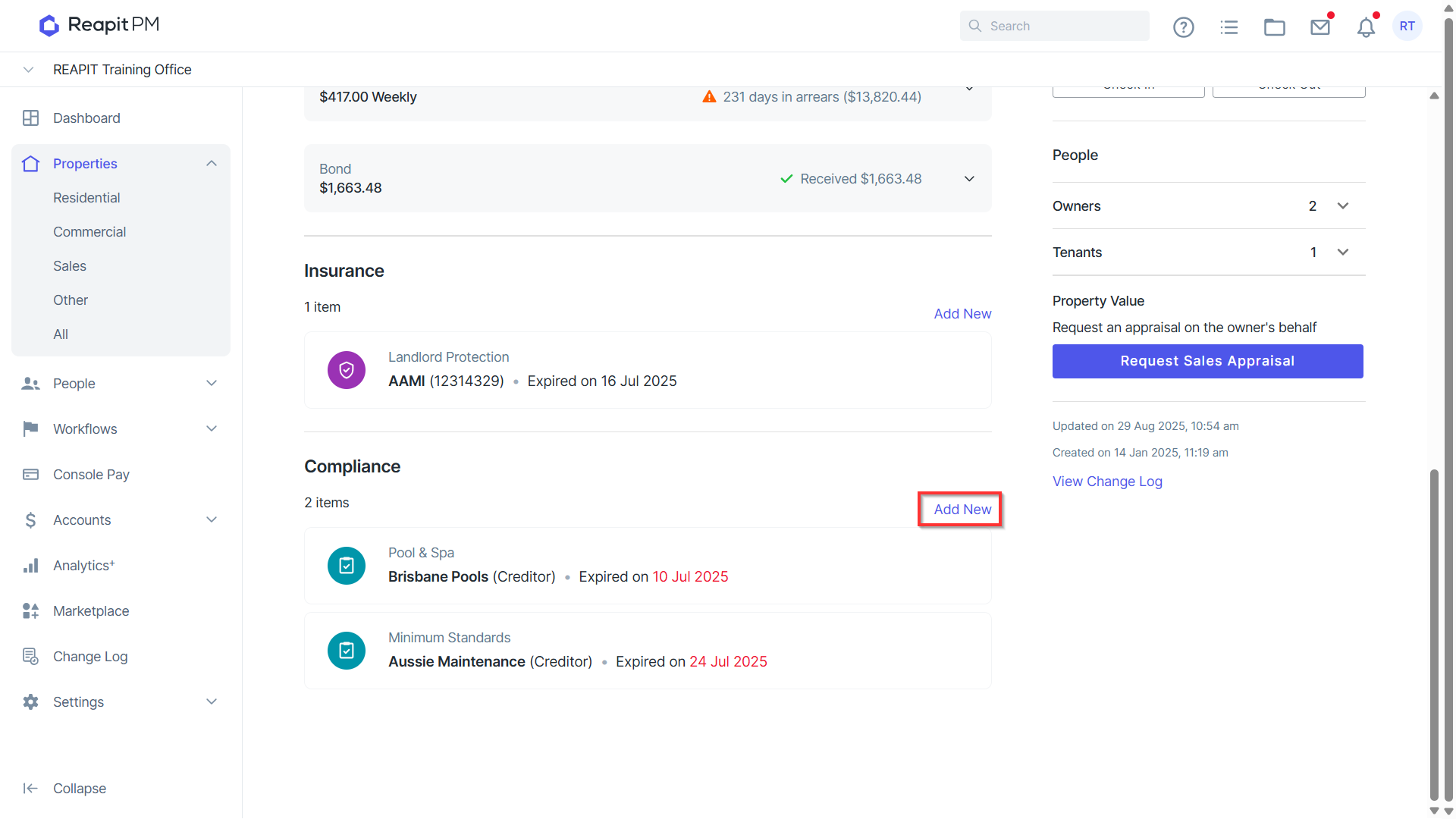Open Commercial properties

(x=89, y=232)
